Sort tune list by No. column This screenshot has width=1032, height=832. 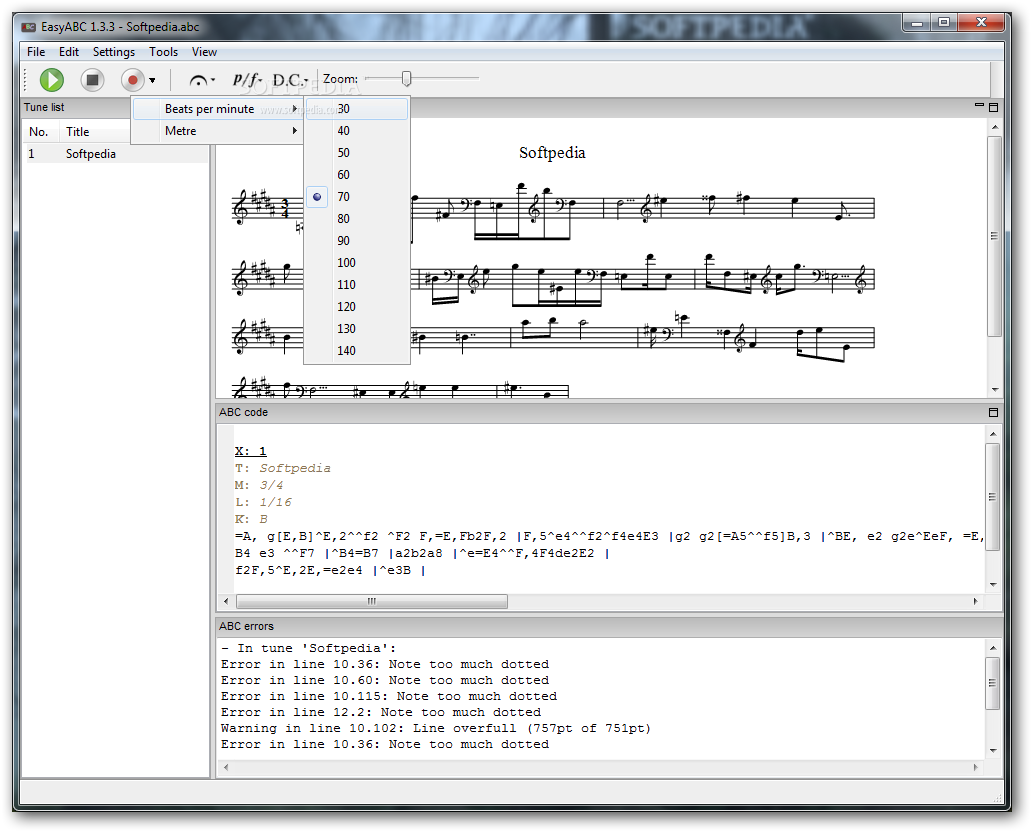pos(41,132)
